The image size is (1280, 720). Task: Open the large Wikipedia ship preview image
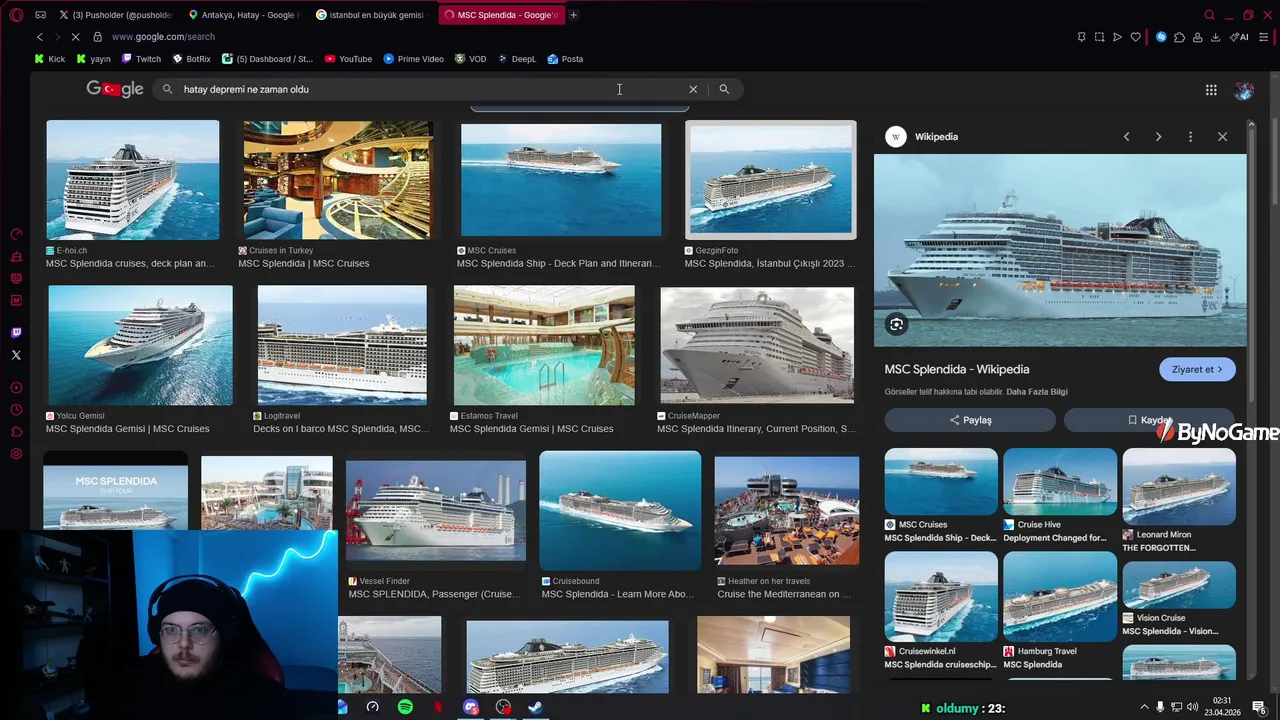1060,250
